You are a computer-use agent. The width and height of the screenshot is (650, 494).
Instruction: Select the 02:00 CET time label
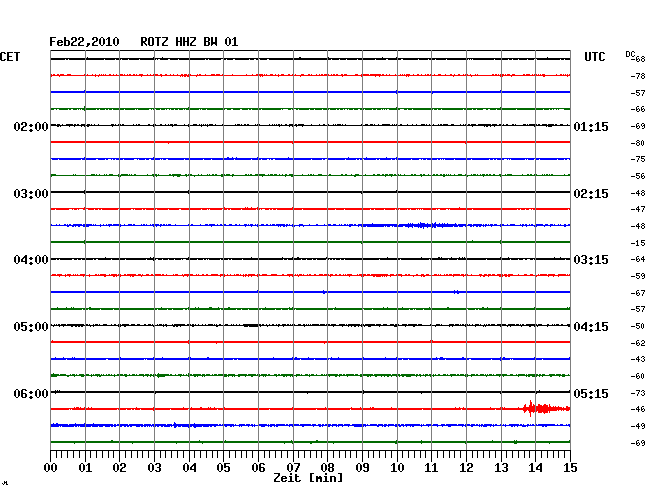point(31,126)
